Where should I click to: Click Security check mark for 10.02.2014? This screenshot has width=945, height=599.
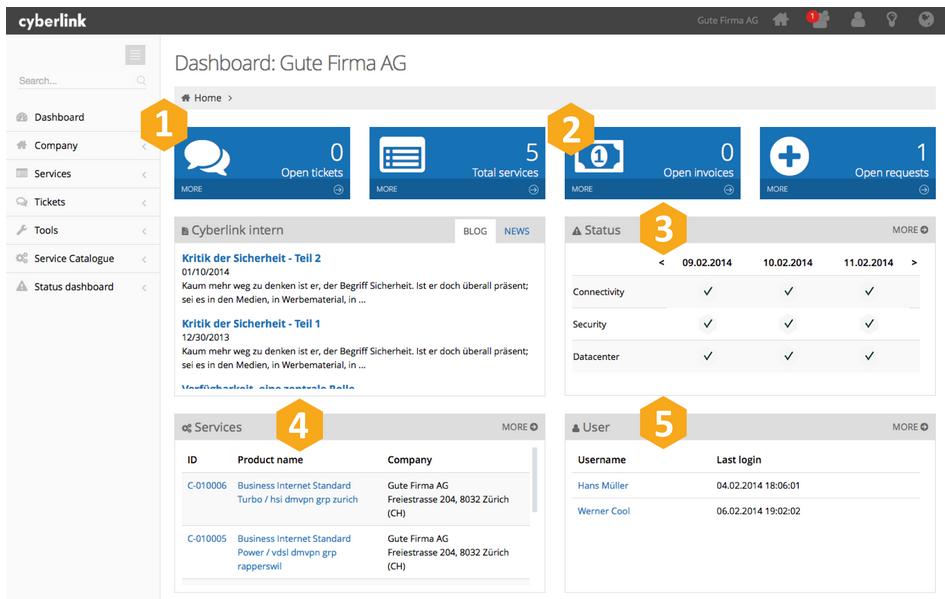(788, 324)
